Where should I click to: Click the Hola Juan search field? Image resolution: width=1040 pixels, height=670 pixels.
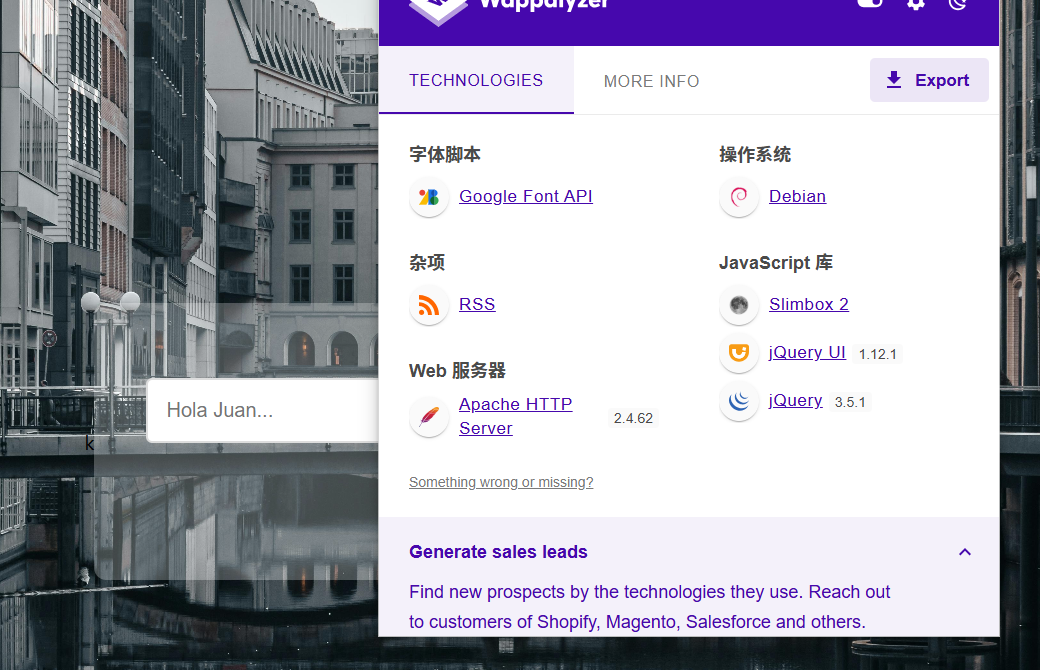(263, 410)
